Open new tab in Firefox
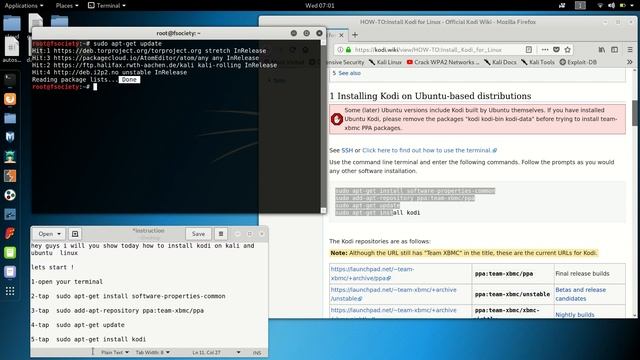 click(355, 35)
